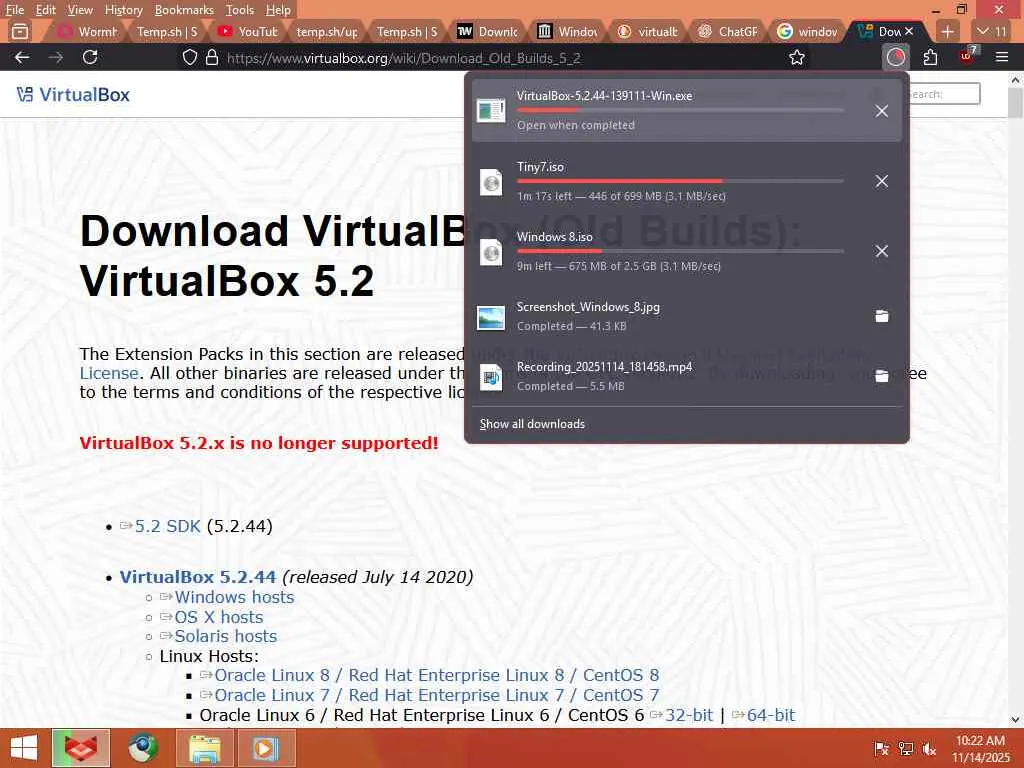Open a new tab with plus button
The width and height of the screenshot is (1024, 768).
(x=948, y=31)
